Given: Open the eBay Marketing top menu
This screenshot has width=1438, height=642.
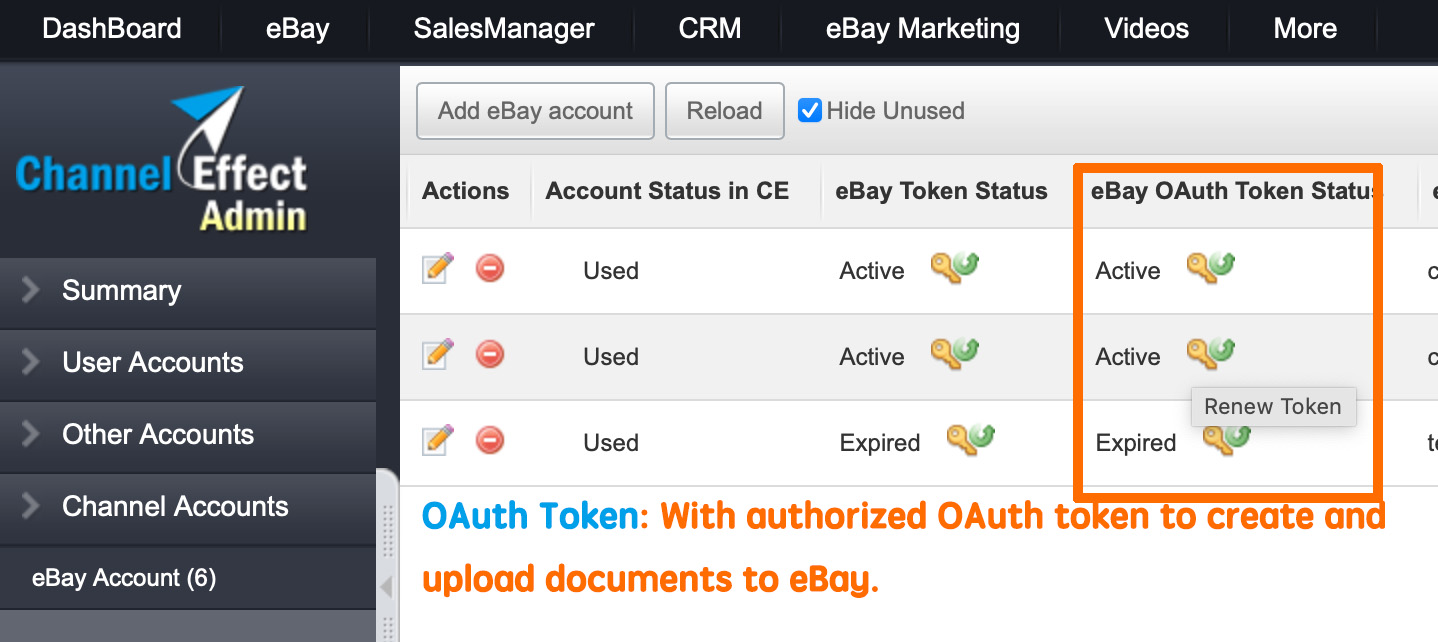Looking at the screenshot, I should pyautogui.click(x=923, y=28).
